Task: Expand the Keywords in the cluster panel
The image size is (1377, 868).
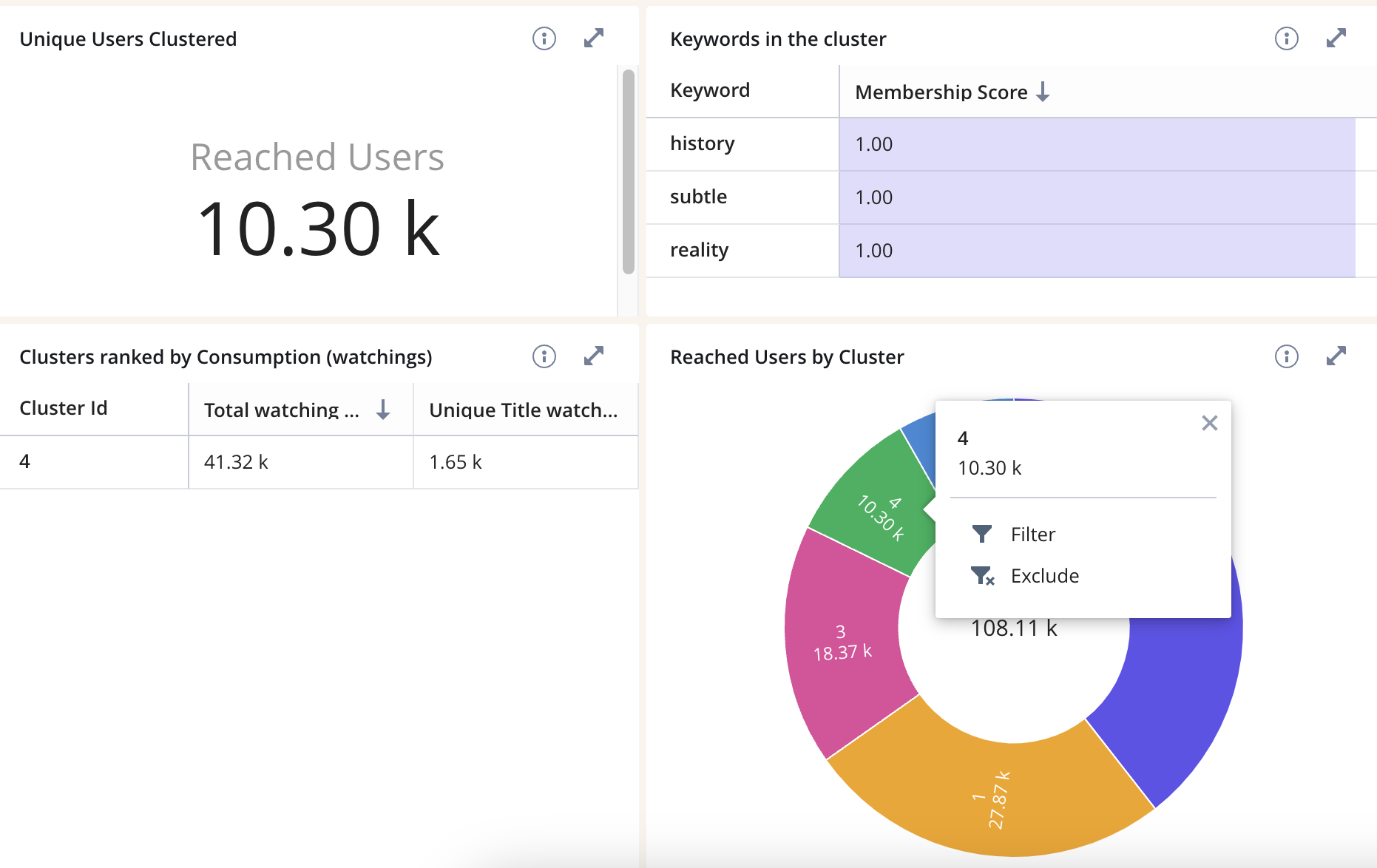Action: click(x=1336, y=38)
